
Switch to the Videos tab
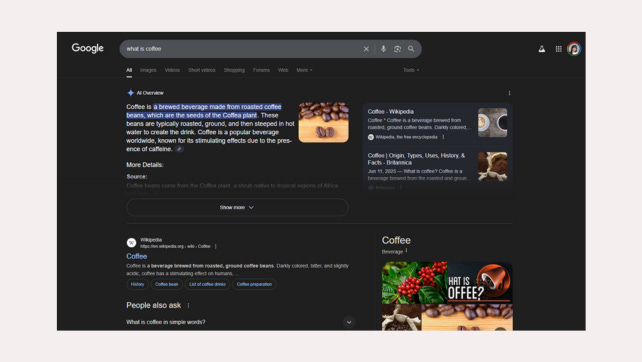point(172,70)
